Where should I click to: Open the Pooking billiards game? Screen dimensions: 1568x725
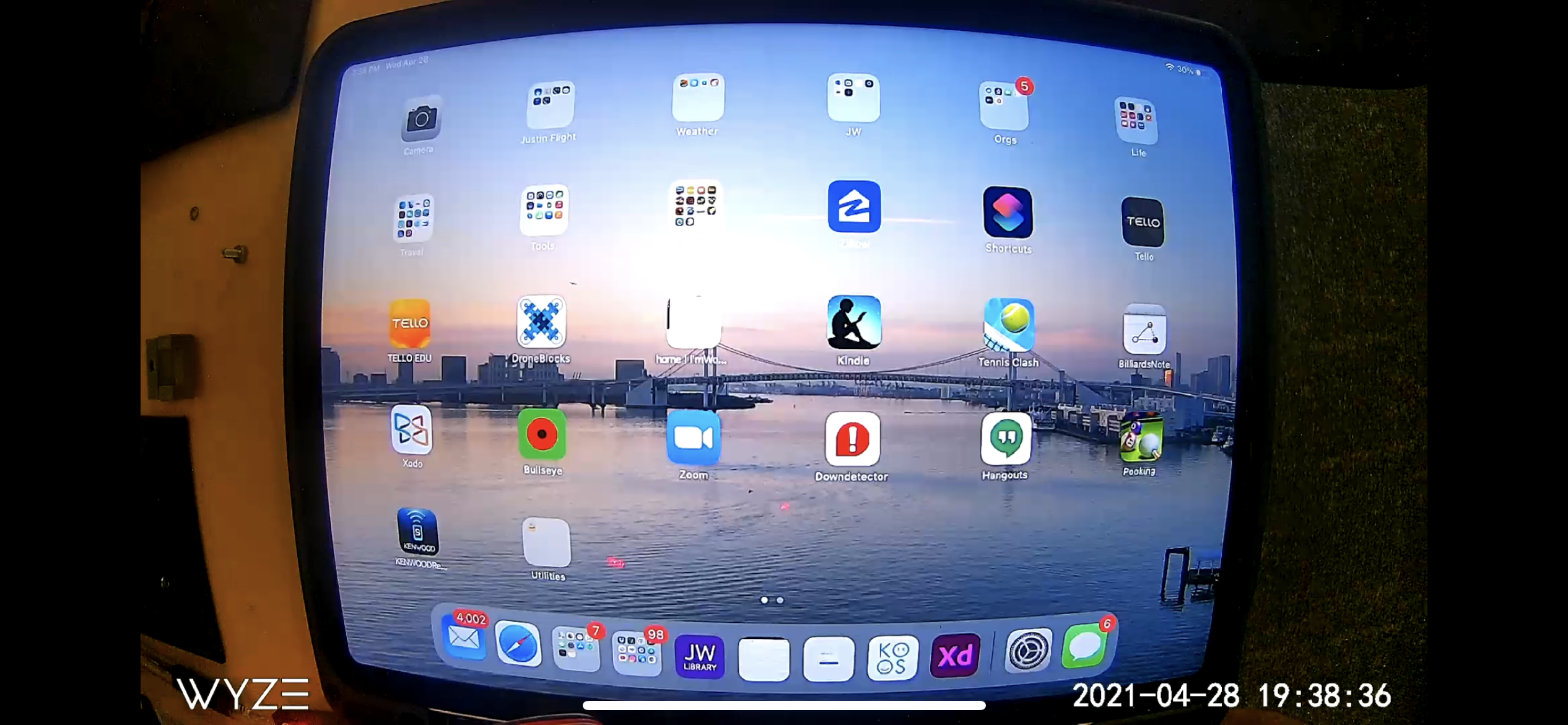1140,437
